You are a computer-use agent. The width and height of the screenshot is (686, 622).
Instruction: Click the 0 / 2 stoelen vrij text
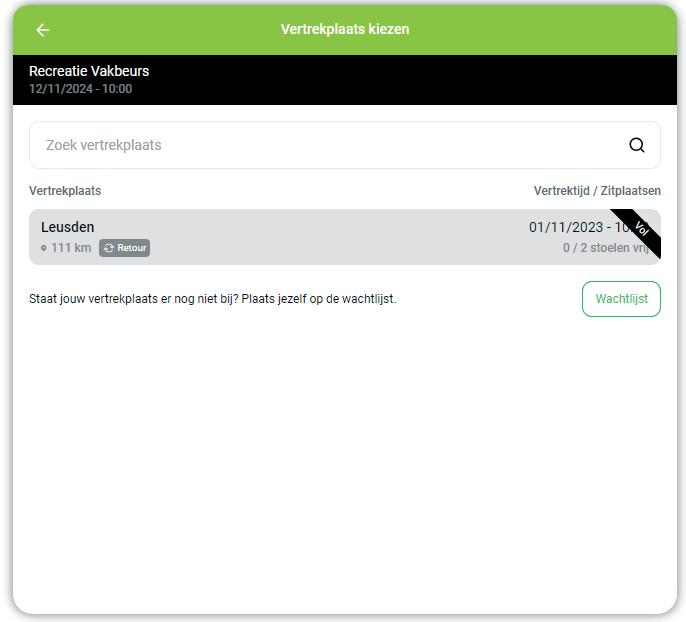pos(606,248)
